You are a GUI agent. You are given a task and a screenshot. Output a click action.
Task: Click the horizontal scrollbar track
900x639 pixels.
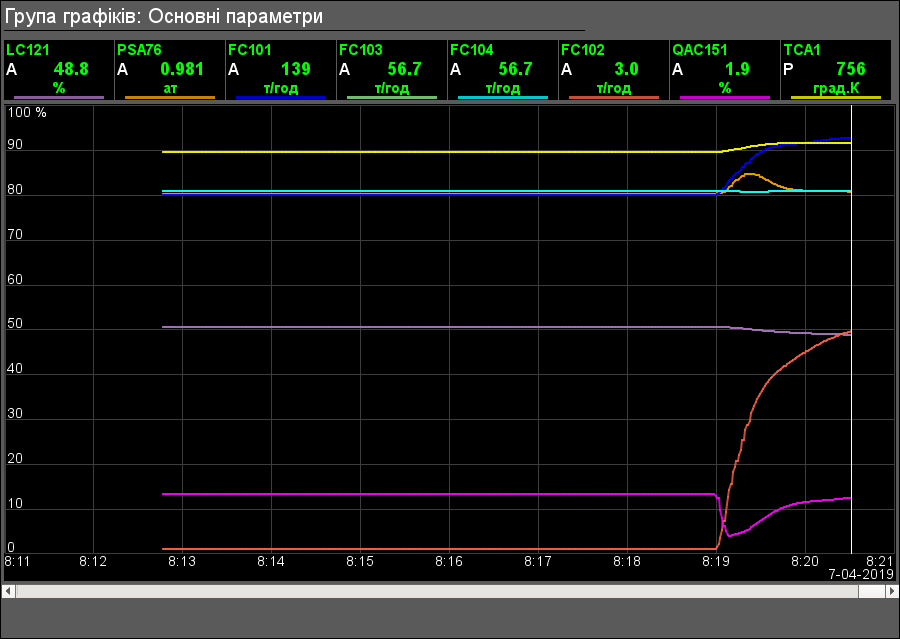450,591
